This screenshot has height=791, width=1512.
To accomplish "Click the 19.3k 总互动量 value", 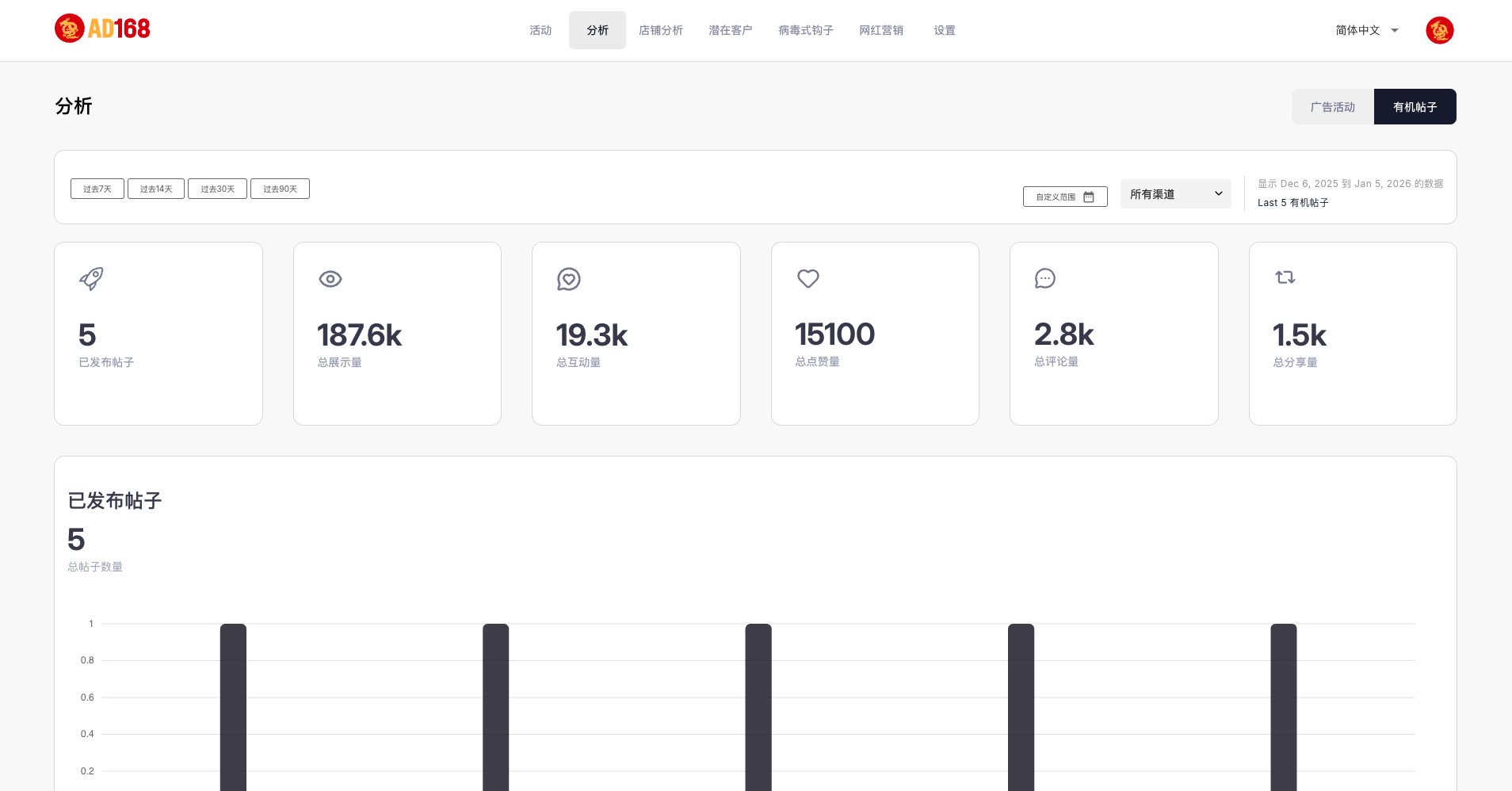I will pos(592,335).
